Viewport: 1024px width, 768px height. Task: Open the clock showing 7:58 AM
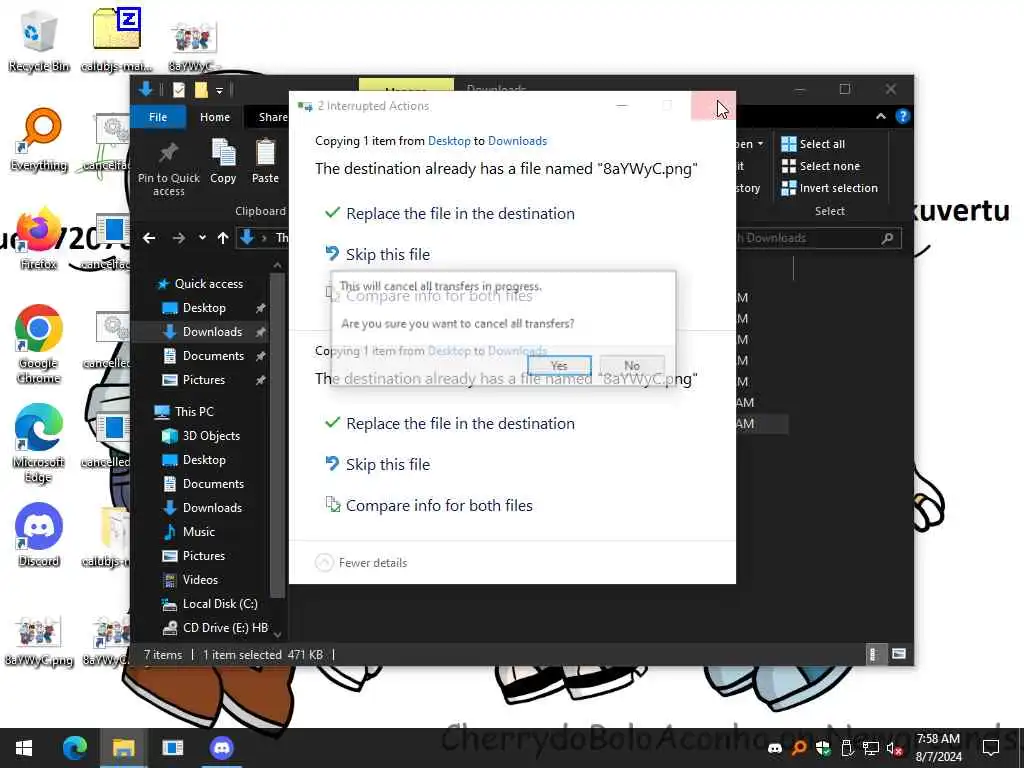pyautogui.click(x=938, y=748)
